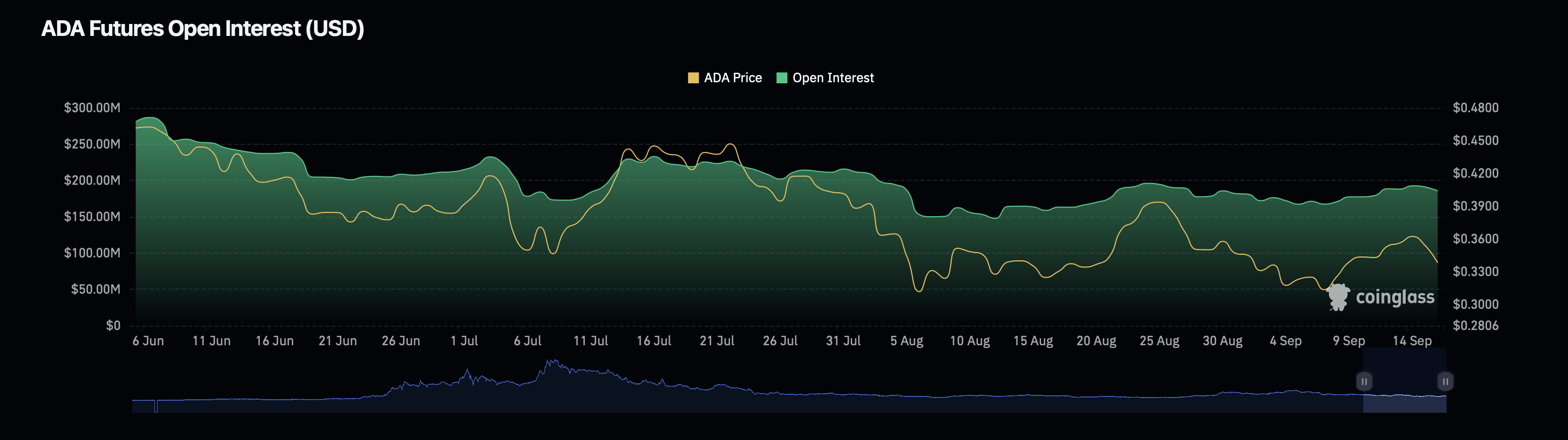The width and height of the screenshot is (1568, 440).
Task: Click the 30 Aug date label
Action: point(1222,341)
